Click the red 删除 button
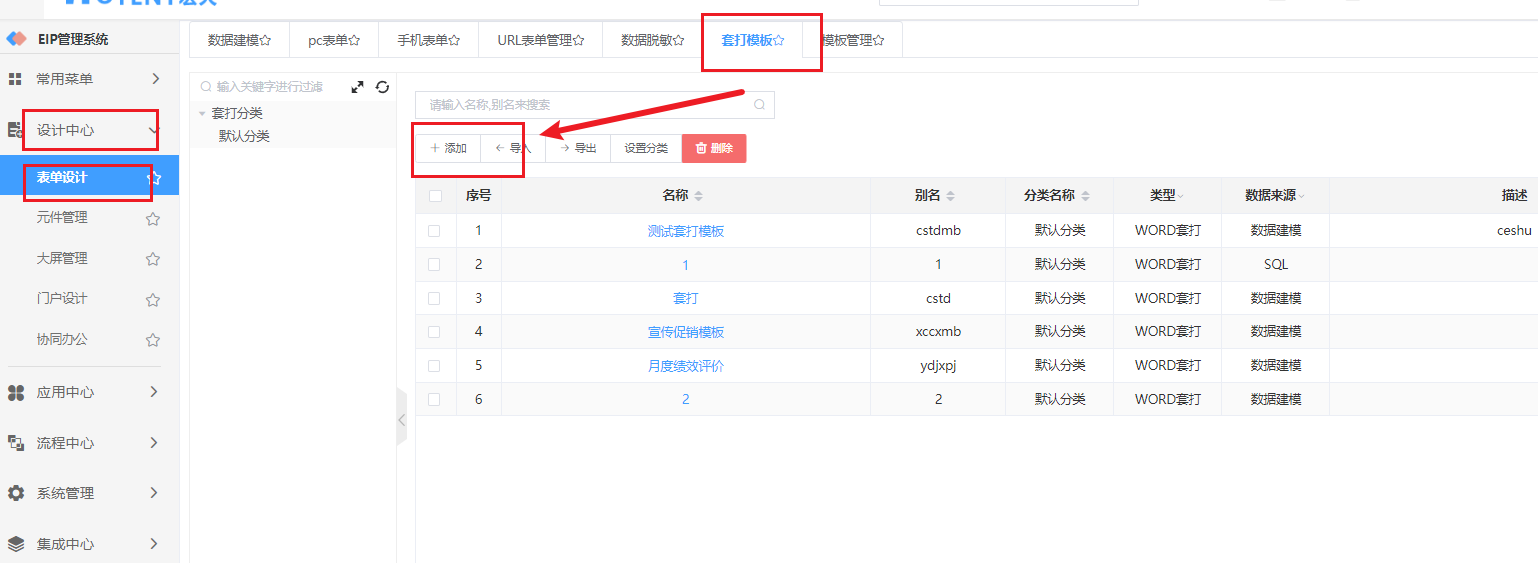Viewport: 1538px width, 563px height. (x=714, y=148)
